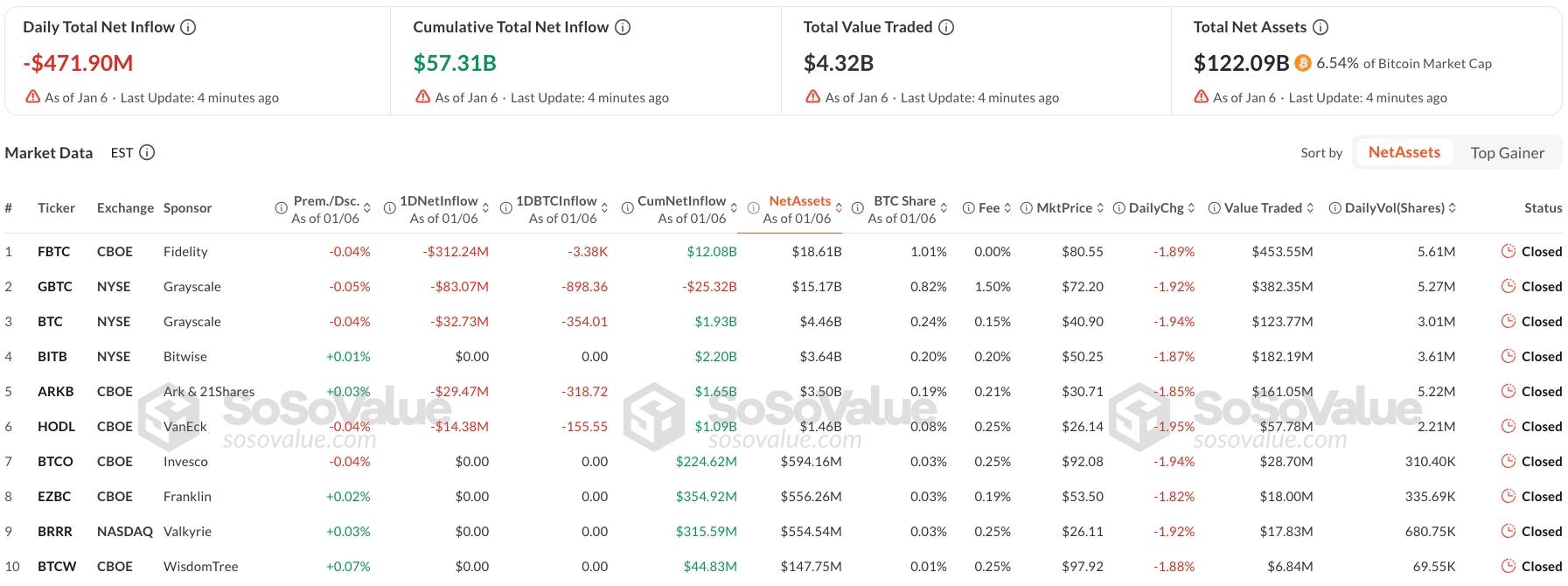Click info icon next to Cumulative Total Net Inflow

[623, 27]
